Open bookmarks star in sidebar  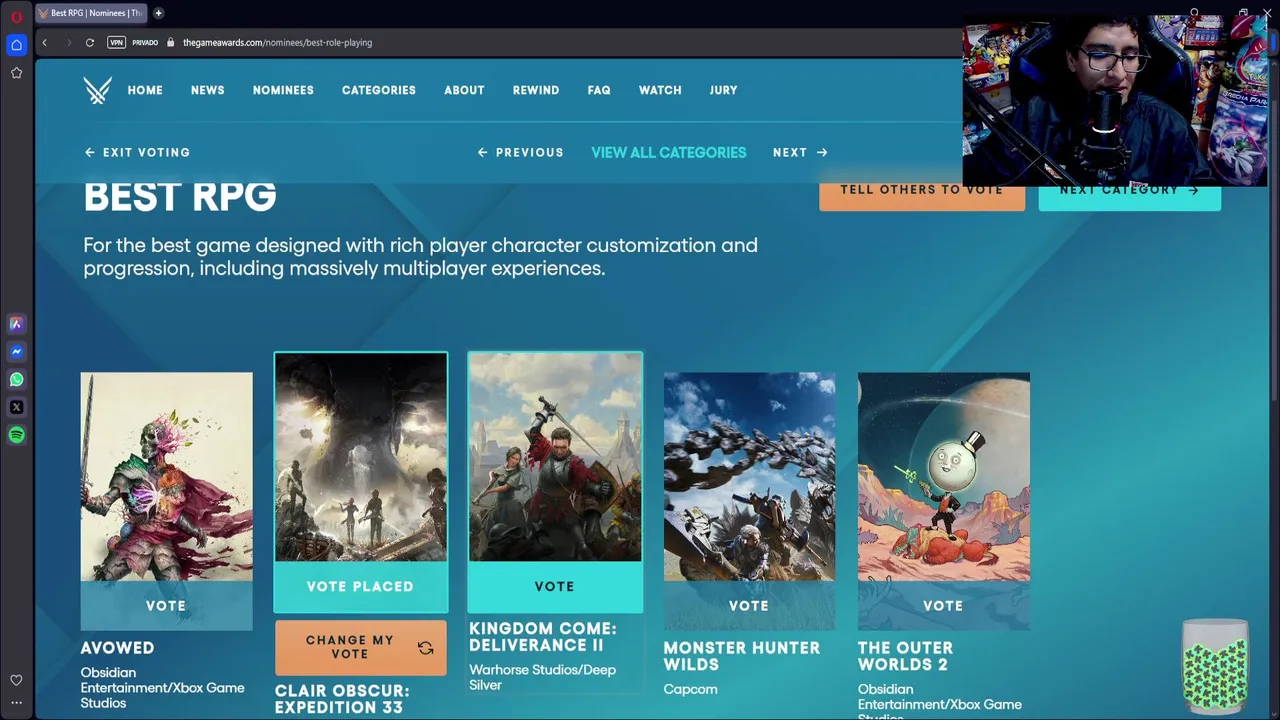click(x=16, y=73)
